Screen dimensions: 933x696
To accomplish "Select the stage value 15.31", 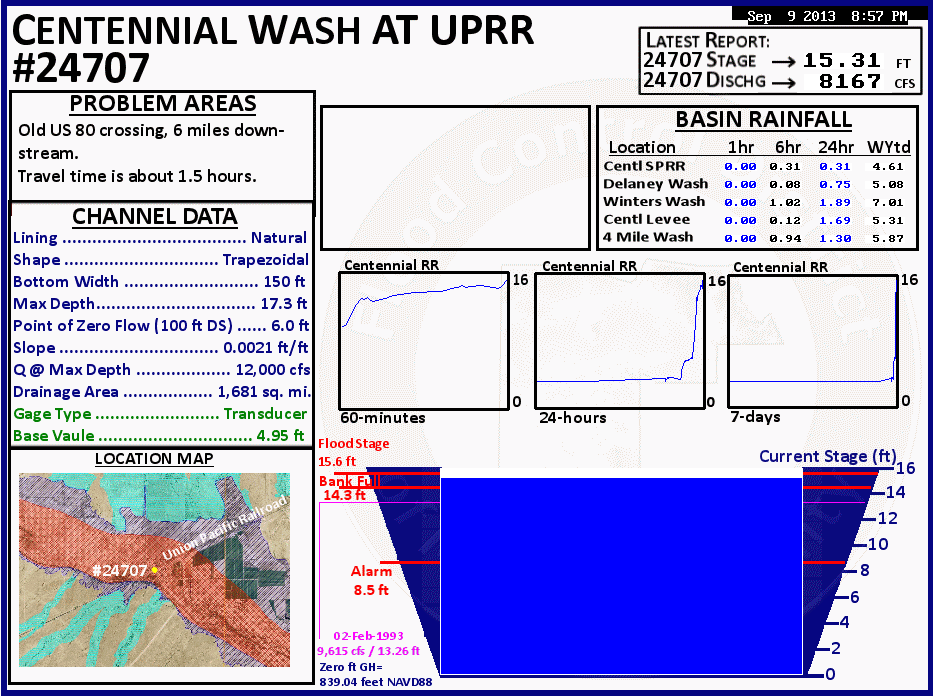I will pyautogui.click(x=842, y=60).
